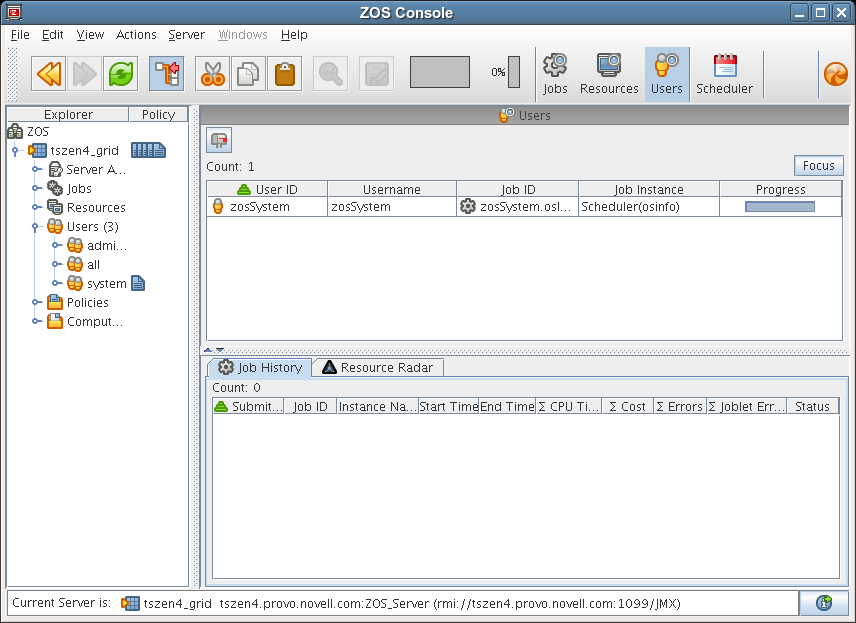Click the forward double-arrow toolbar icon
This screenshot has height=623, width=856.
click(84, 73)
